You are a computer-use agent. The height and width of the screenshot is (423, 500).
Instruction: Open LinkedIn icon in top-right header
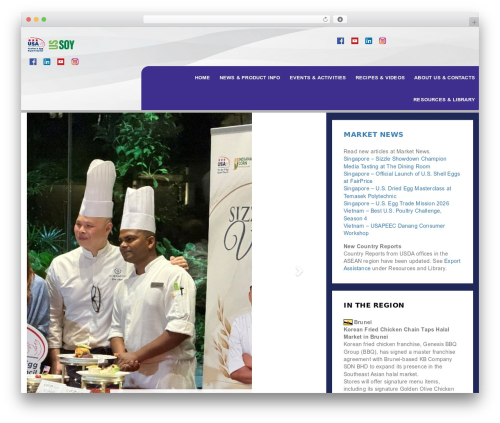(368, 41)
